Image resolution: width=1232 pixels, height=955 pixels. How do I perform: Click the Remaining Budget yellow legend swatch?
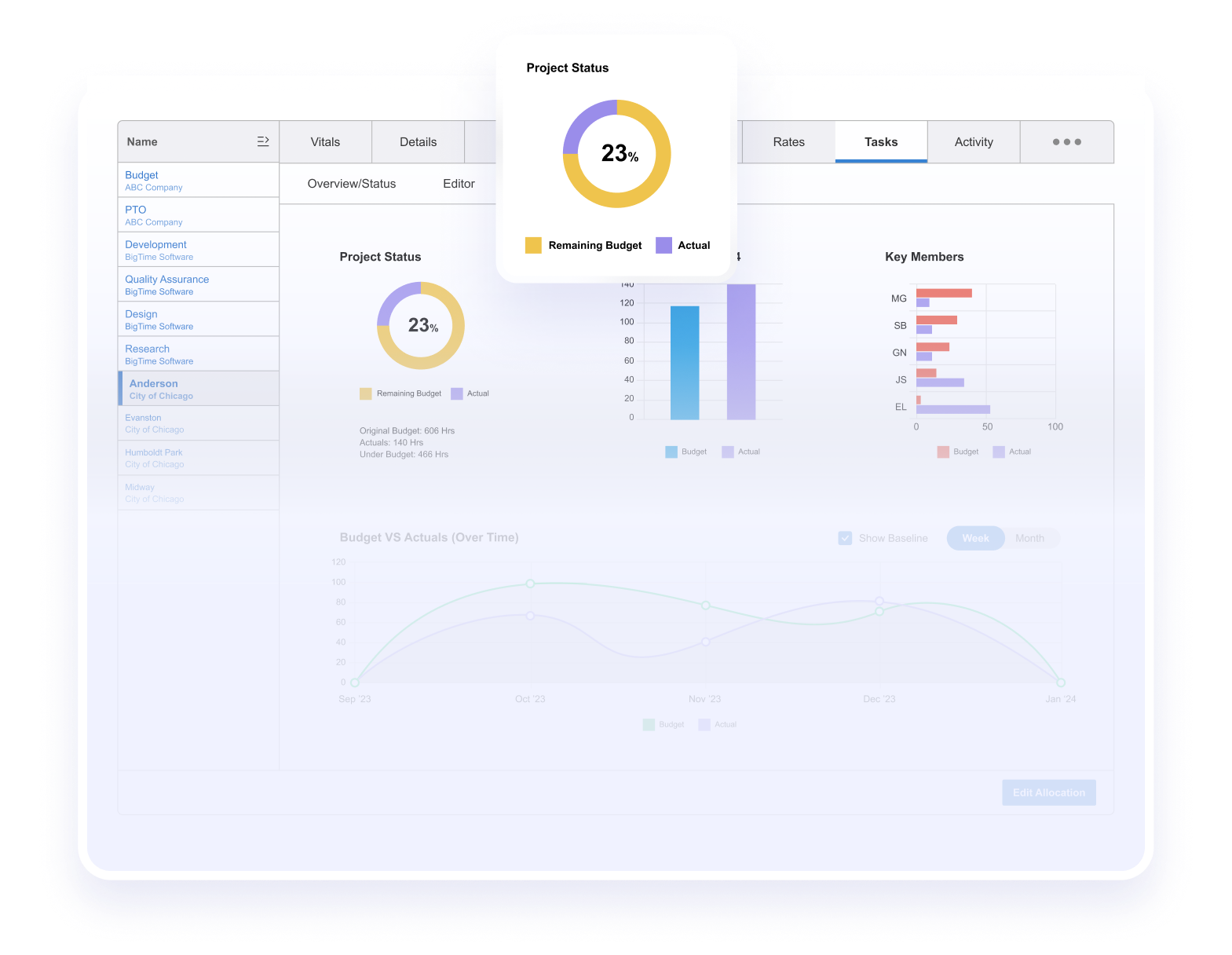[x=533, y=245]
